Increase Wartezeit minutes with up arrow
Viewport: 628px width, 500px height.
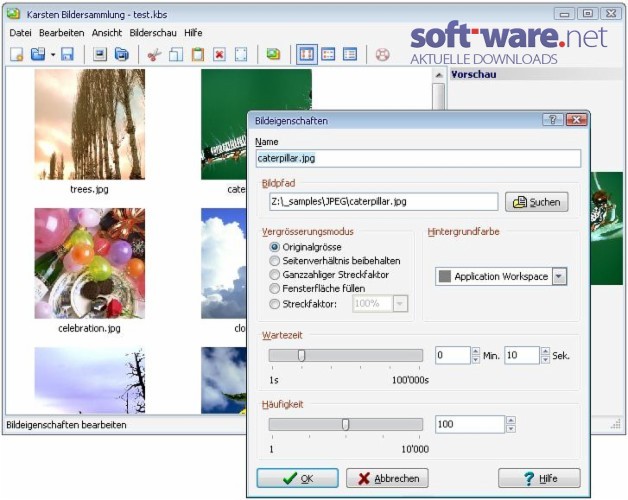(475, 351)
